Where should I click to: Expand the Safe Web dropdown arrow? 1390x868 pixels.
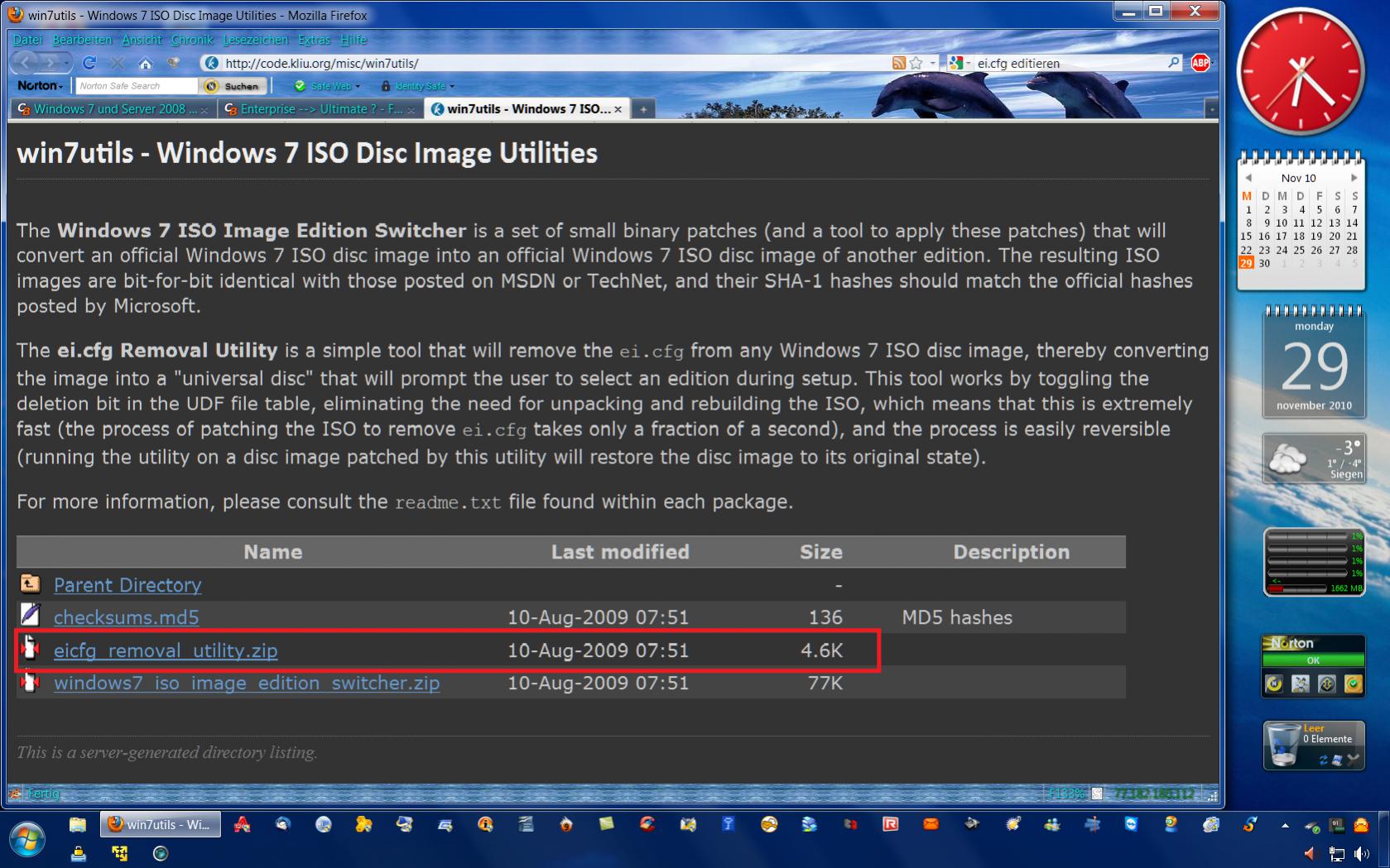tap(358, 86)
